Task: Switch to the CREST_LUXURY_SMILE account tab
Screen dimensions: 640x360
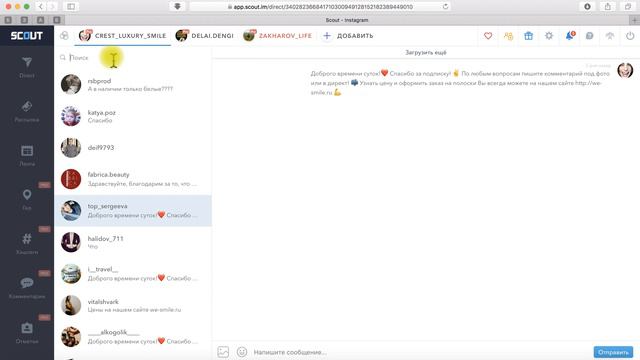Action: pos(122,36)
